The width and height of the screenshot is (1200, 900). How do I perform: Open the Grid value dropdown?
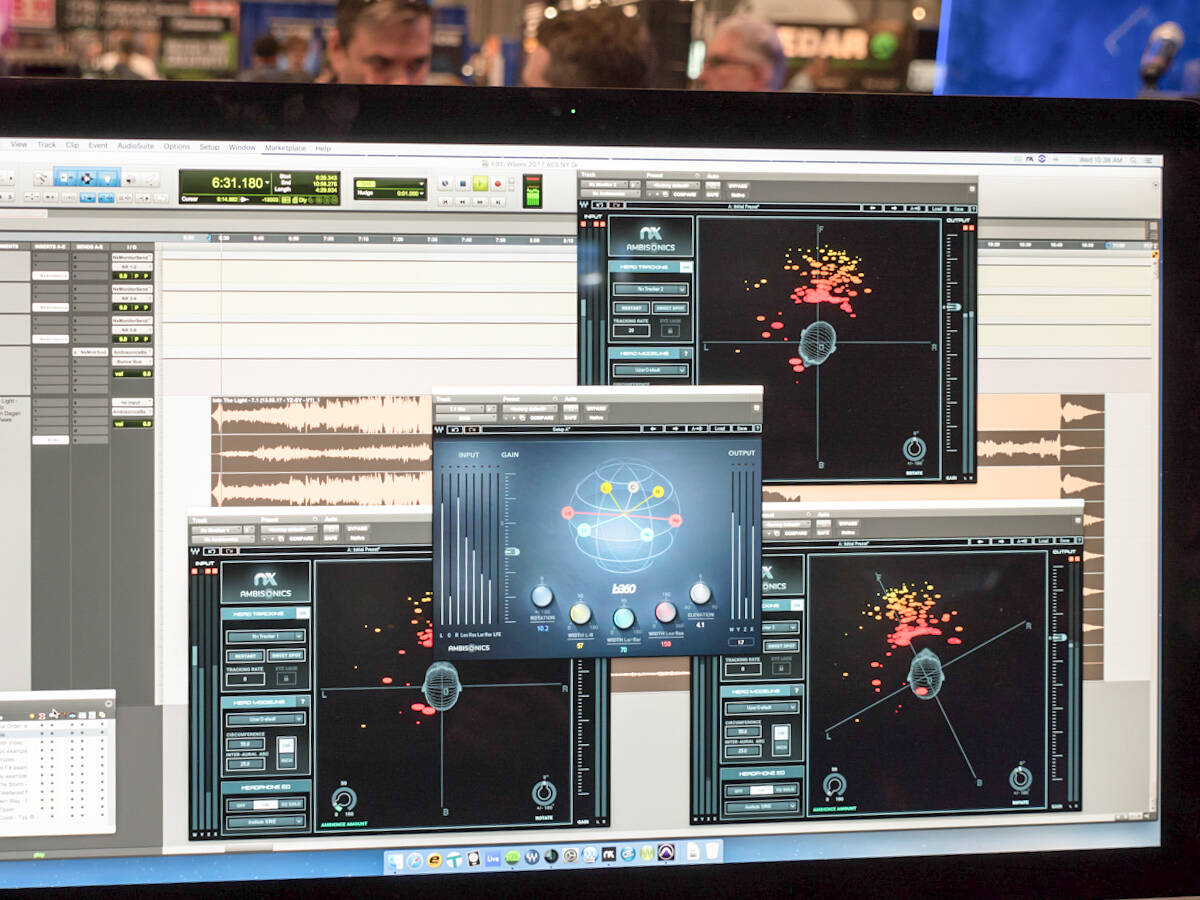pyautogui.click(x=422, y=183)
